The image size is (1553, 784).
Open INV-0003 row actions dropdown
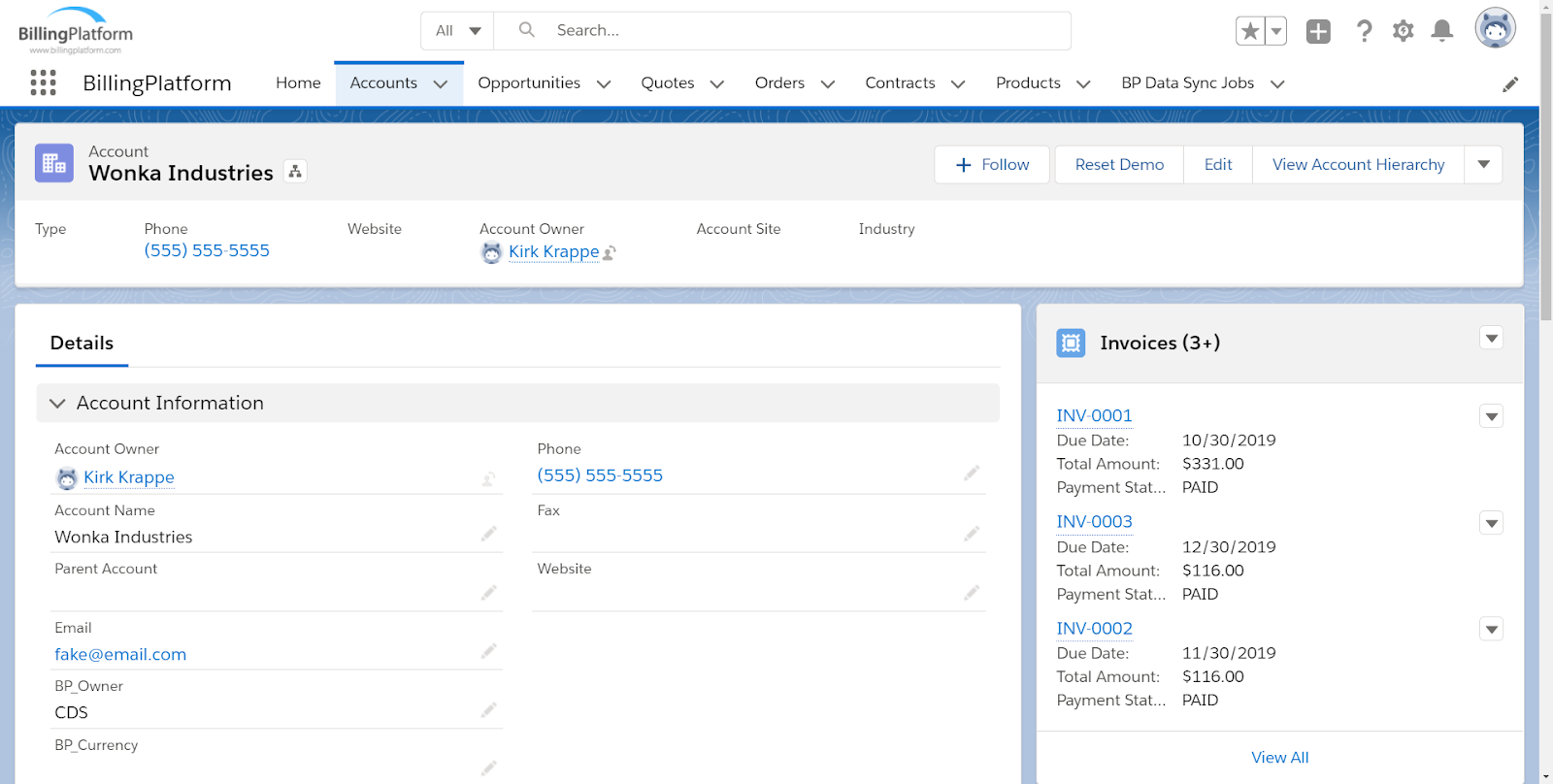point(1492,523)
